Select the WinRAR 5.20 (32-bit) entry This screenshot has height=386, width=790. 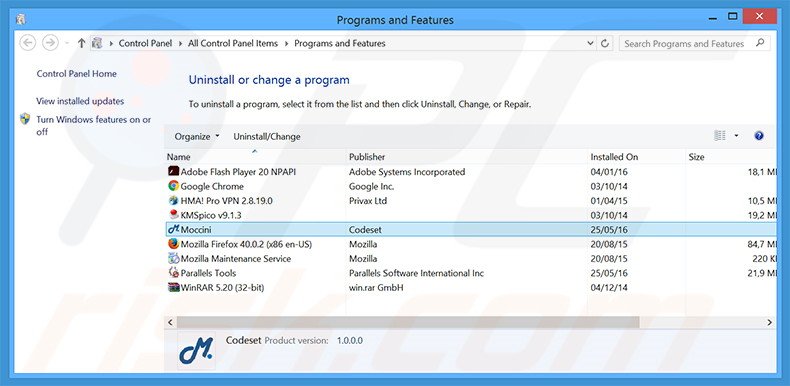pyautogui.click(x=471, y=287)
